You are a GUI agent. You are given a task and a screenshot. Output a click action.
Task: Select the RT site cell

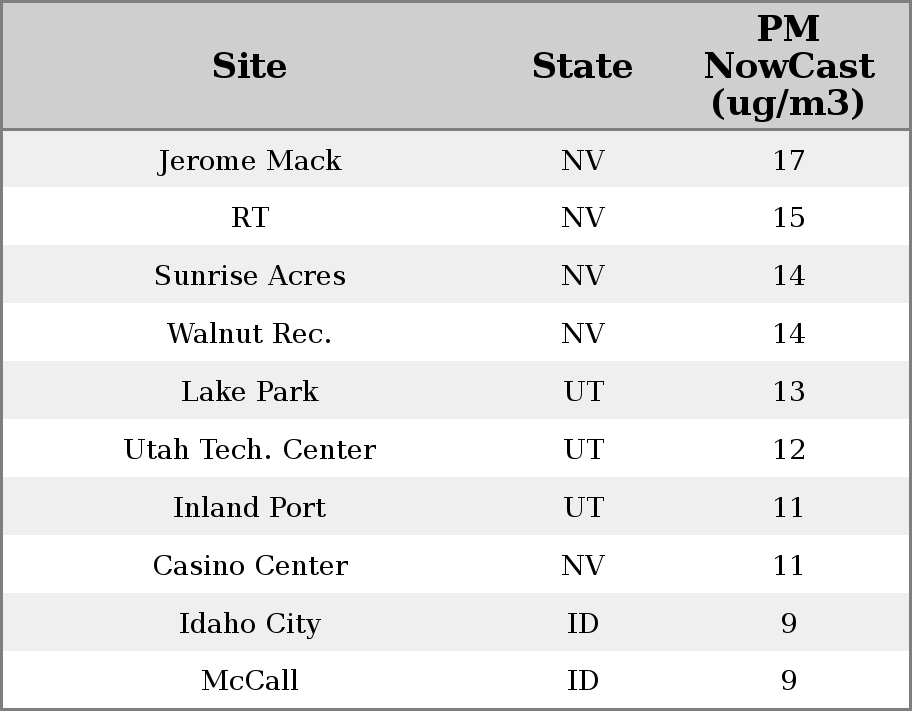[x=249, y=218]
